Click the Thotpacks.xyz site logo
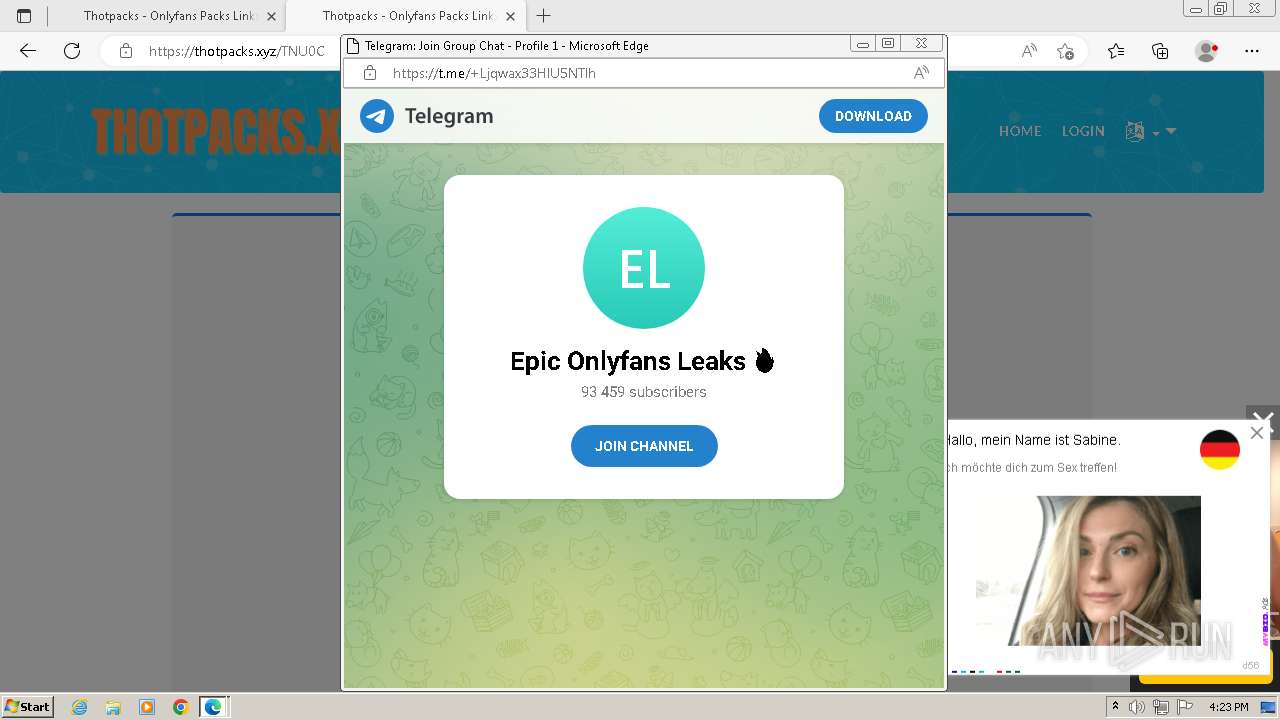This screenshot has height=720, width=1280. coord(215,131)
